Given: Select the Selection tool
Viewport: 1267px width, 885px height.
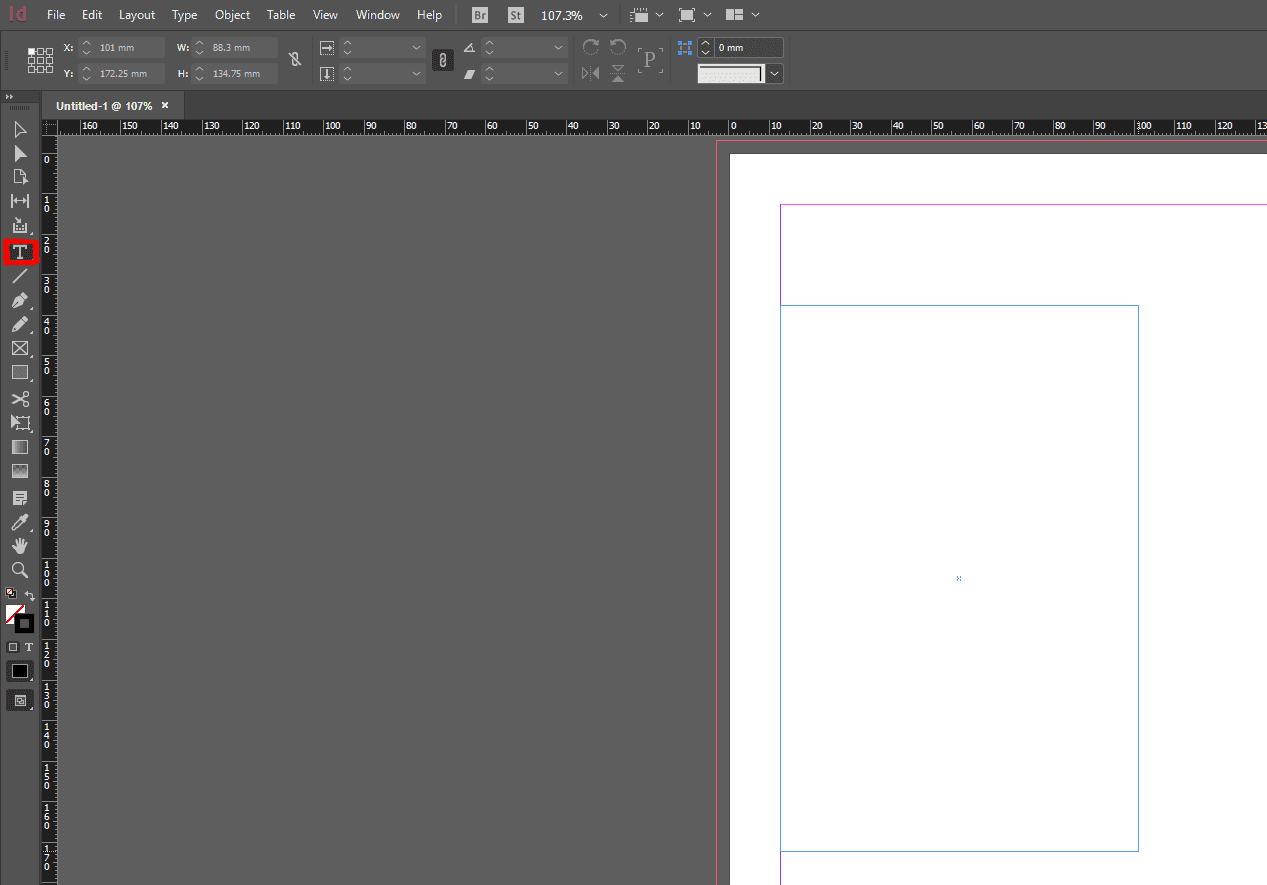Looking at the screenshot, I should tap(20, 129).
